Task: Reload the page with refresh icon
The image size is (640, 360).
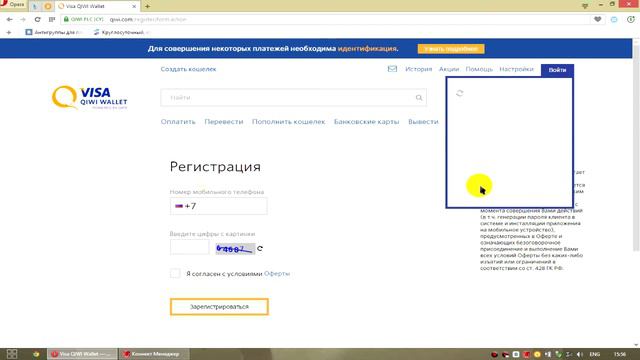Action: tap(38, 19)
